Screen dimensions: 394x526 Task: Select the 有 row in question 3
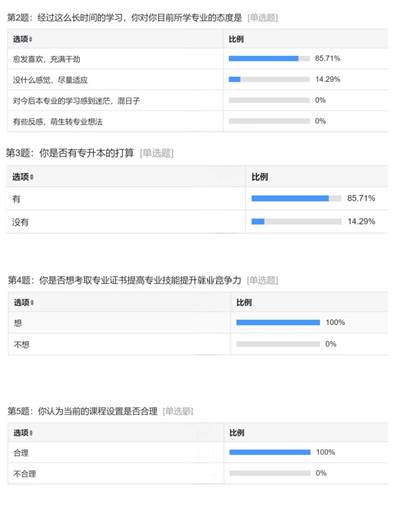point(197,199)
